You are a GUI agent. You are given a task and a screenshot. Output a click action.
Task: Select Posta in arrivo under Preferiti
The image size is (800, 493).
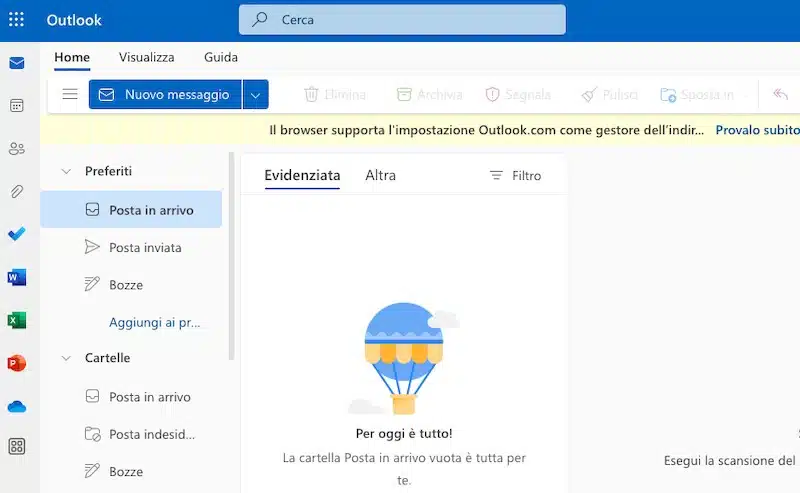click(x=131, y=210)
